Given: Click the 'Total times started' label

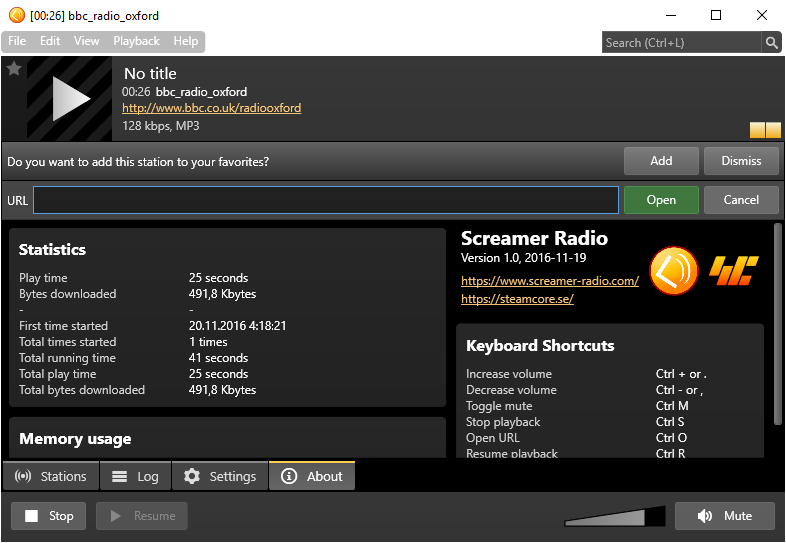Looking at the screenshot, I should pyautogui.click(x=68, y=342).
